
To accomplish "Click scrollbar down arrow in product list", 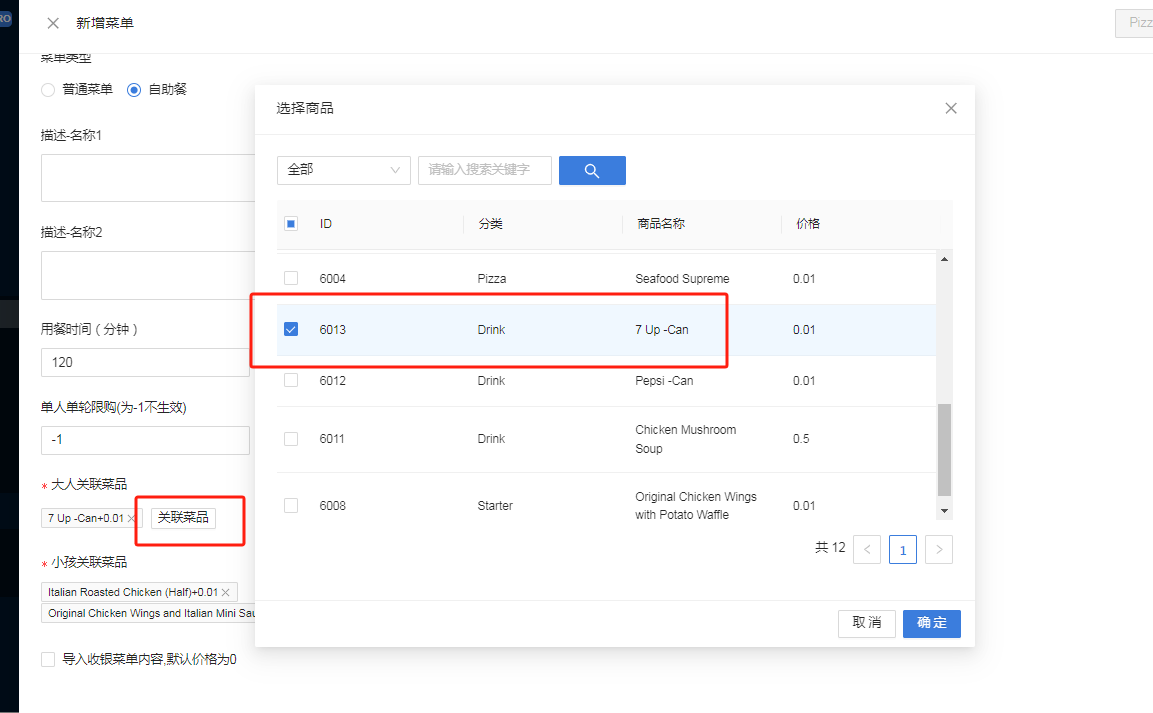I will 944,511.
